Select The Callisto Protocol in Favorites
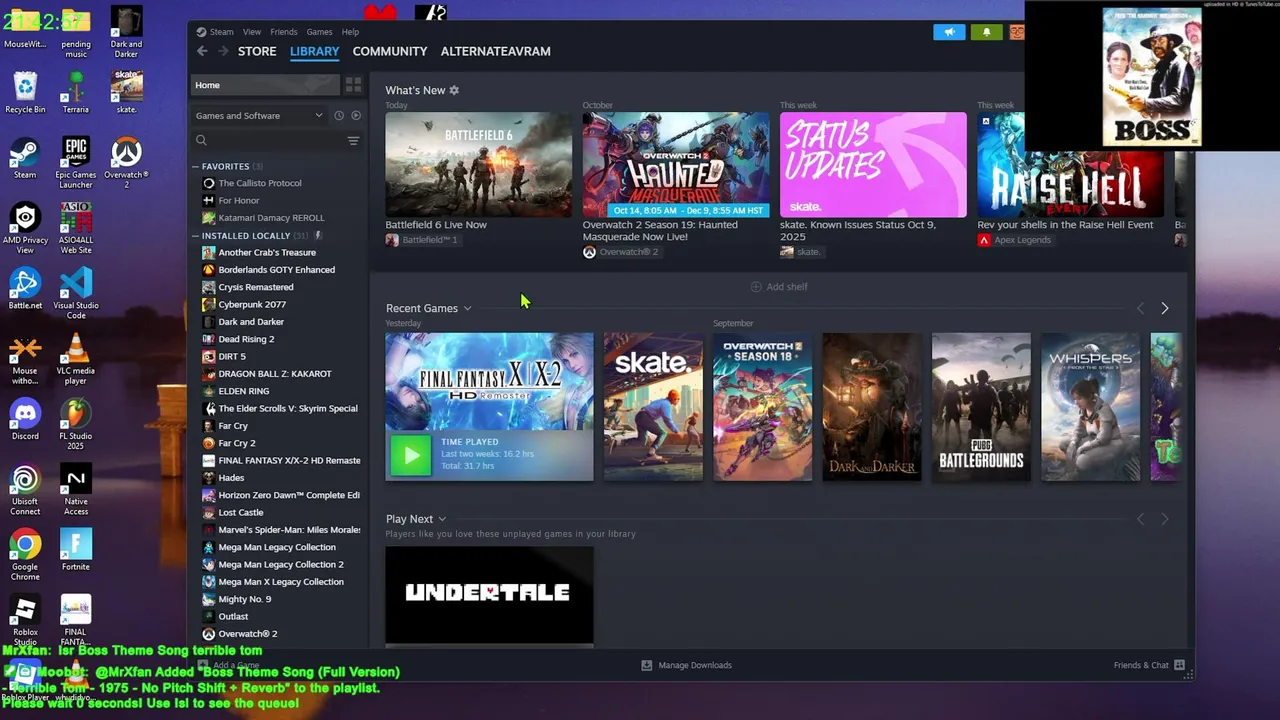1280x720 pixels. coord(259,183)
